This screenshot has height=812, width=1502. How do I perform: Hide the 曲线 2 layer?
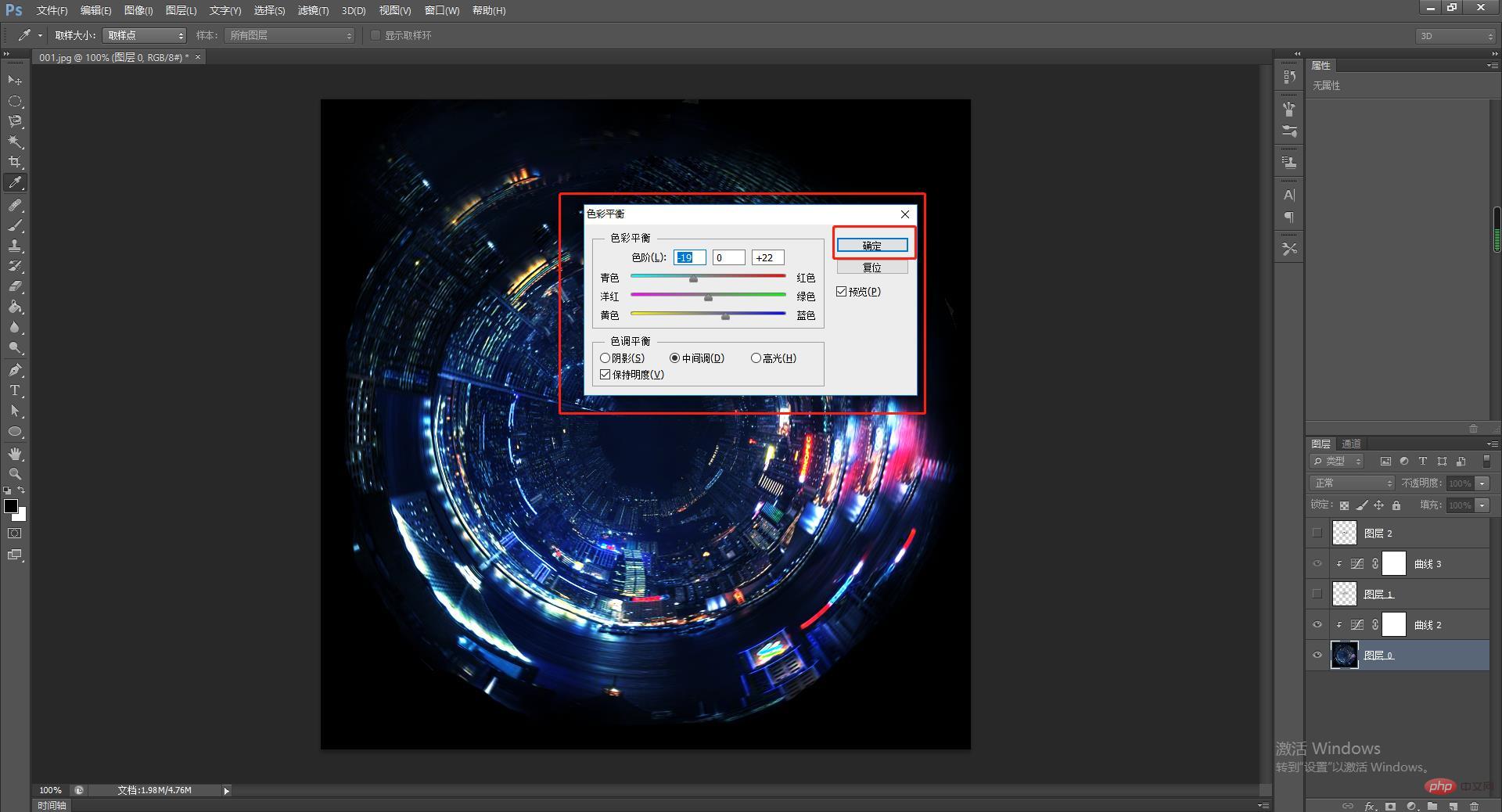pos(1317,625)
